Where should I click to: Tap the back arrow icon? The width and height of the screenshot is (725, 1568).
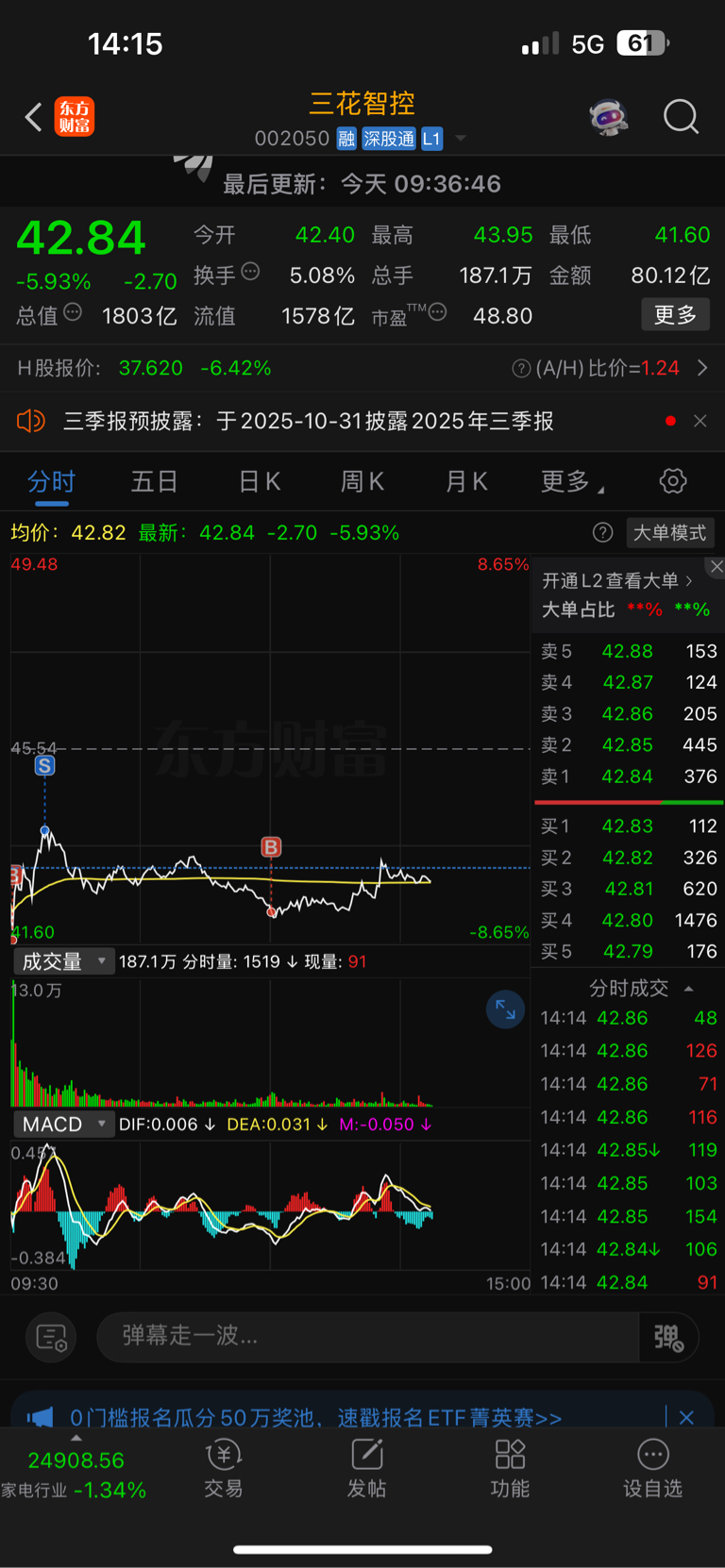[x=34, y=117]
